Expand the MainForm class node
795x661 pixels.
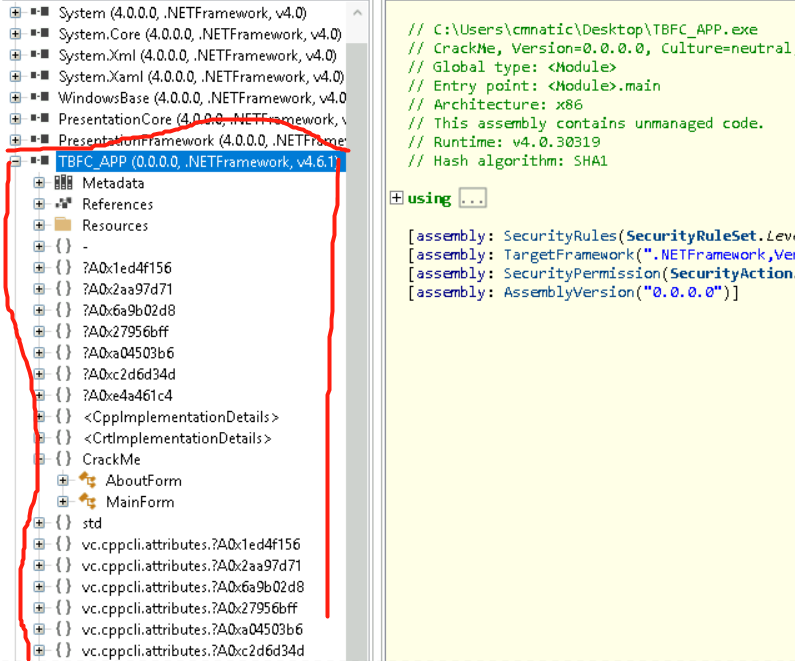63,502
